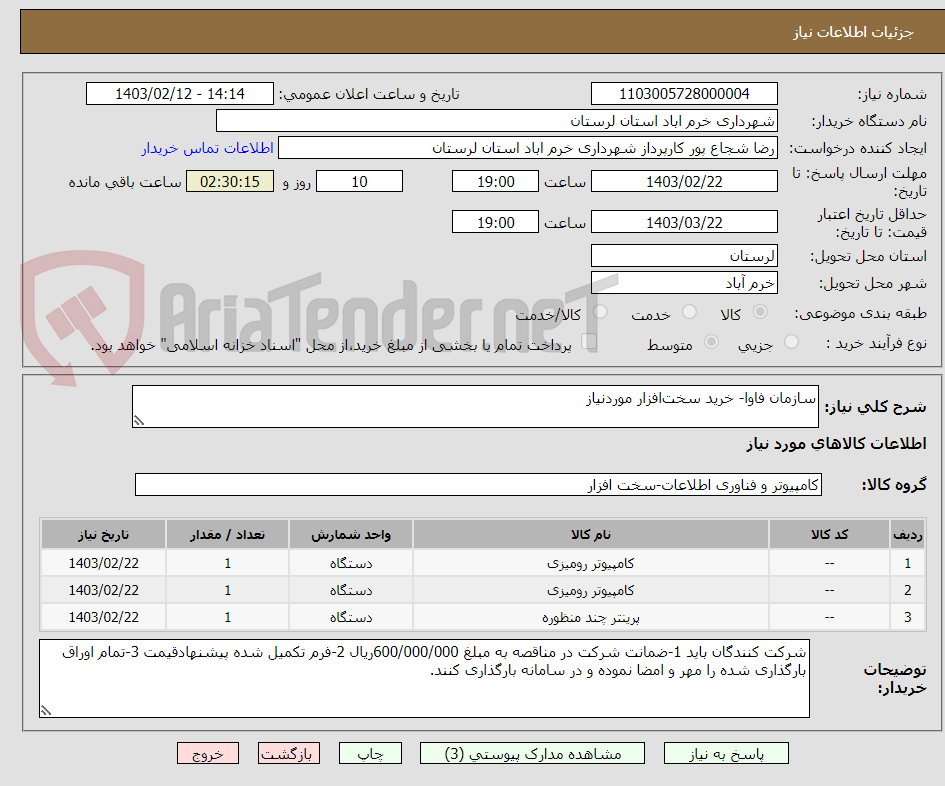The width and height of the screenshot is (945, 786).
Task: Click کامپیوتر رومیزی in row 1
Action: [591, 564]
